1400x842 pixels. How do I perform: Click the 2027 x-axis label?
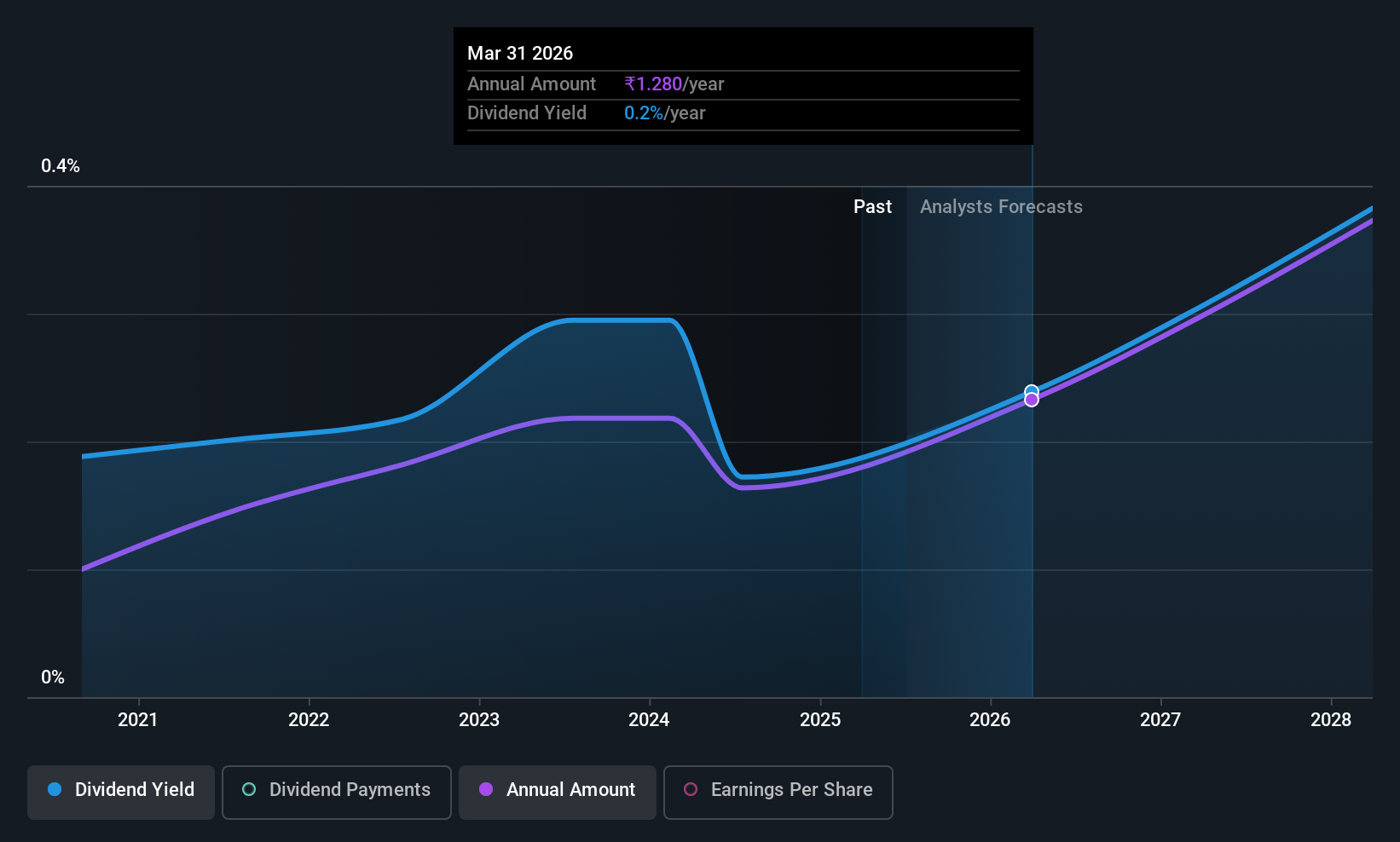1161,720
